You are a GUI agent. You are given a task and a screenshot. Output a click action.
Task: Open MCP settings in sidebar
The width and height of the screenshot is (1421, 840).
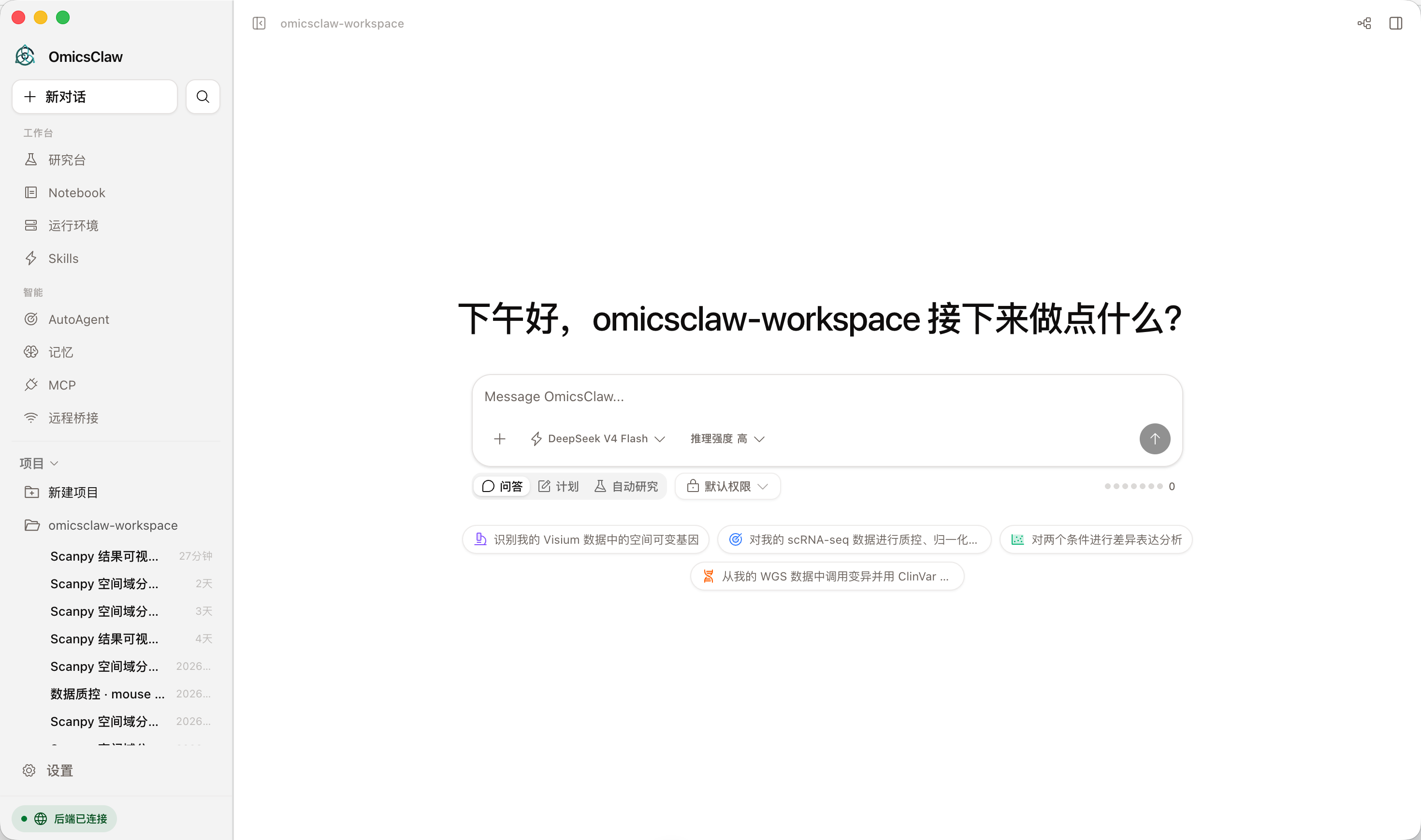(116, 386)
